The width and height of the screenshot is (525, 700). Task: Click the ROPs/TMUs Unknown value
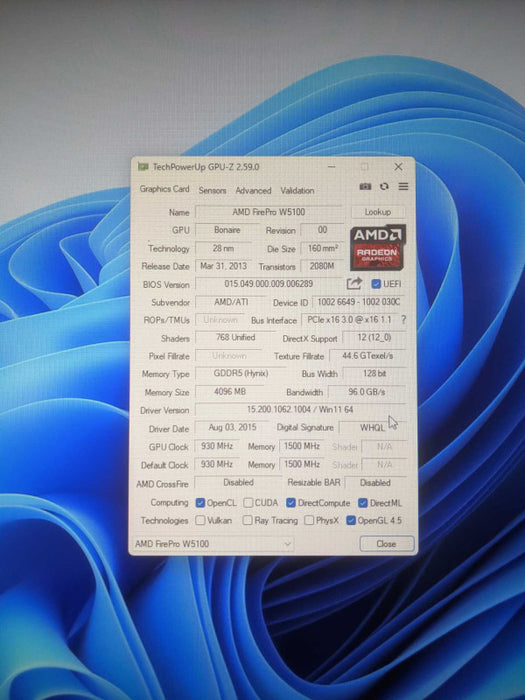(221, 320)
